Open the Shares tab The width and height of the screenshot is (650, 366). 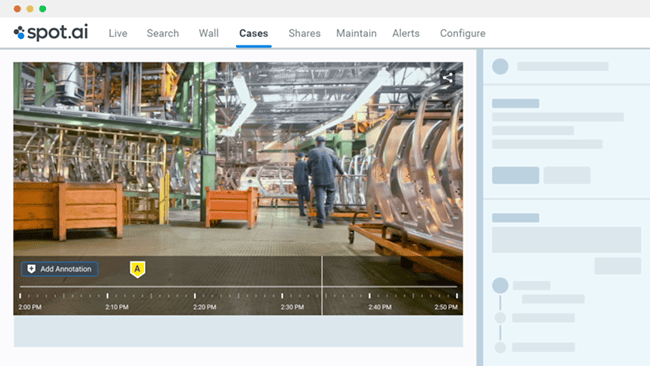coord(304,33)
